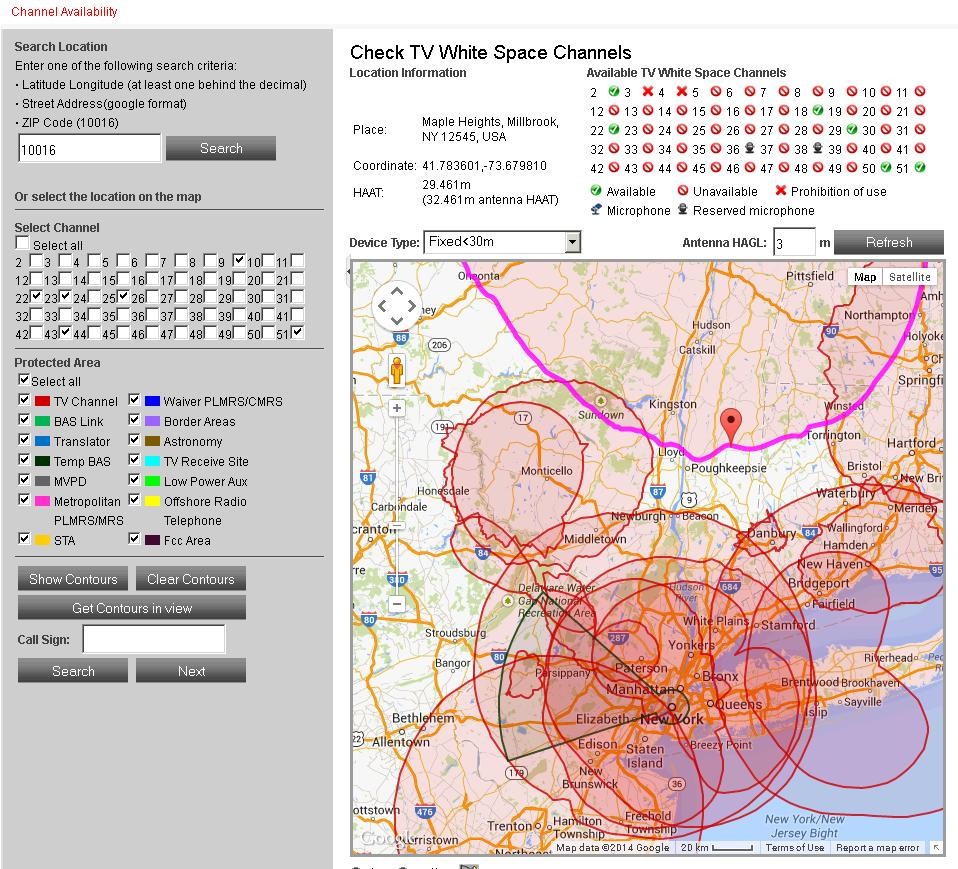
Task: Click channel 4 prohibition status icon
Action: click(682, 91)
